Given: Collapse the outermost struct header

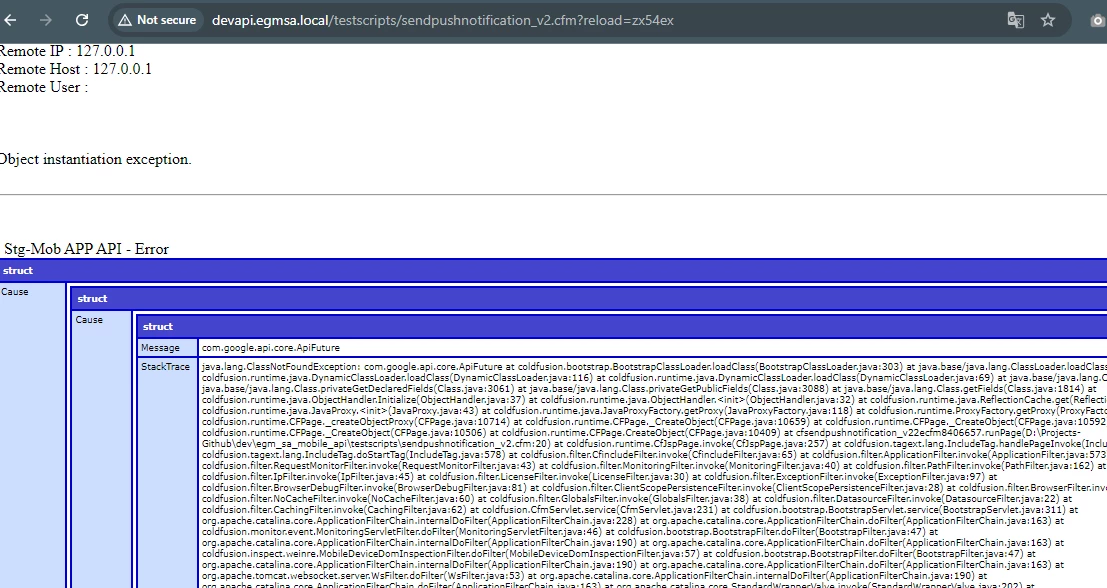Looking at the screenshot, I should tap(554, 270).
